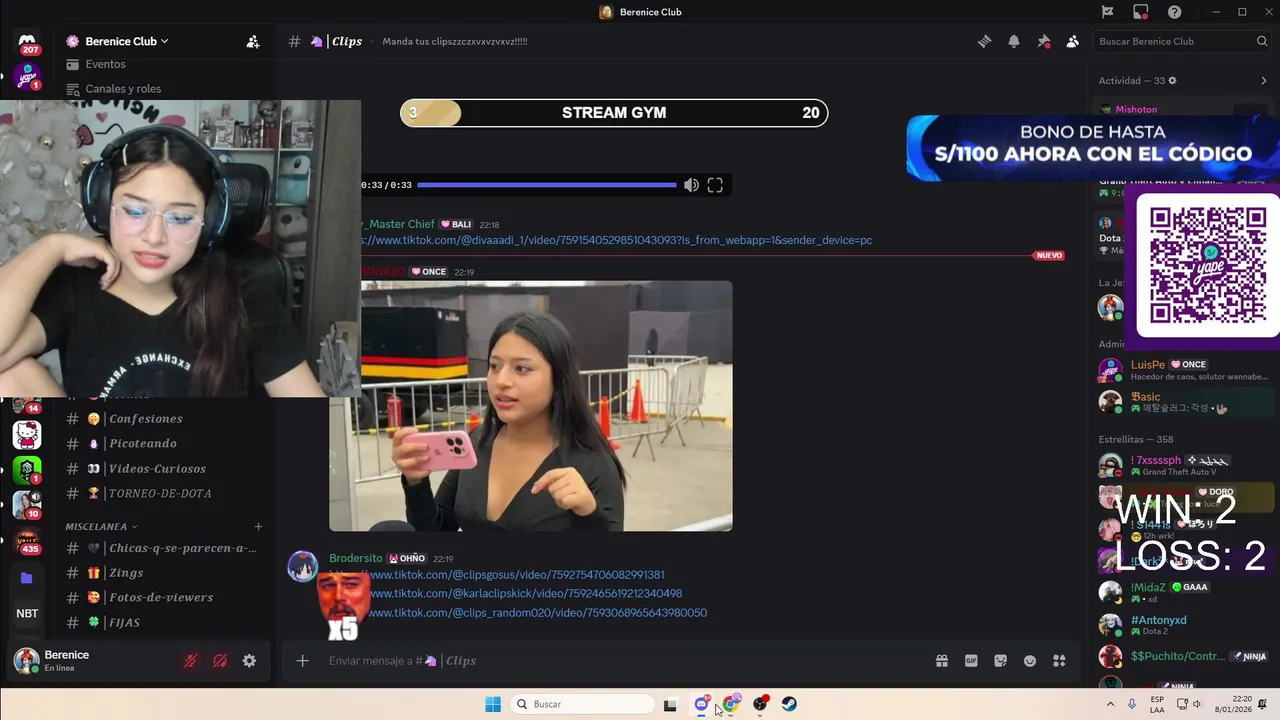This screenshot has height=720, width=1280.
Task: Open the green server with badge 1
Action: pos(27,470)
